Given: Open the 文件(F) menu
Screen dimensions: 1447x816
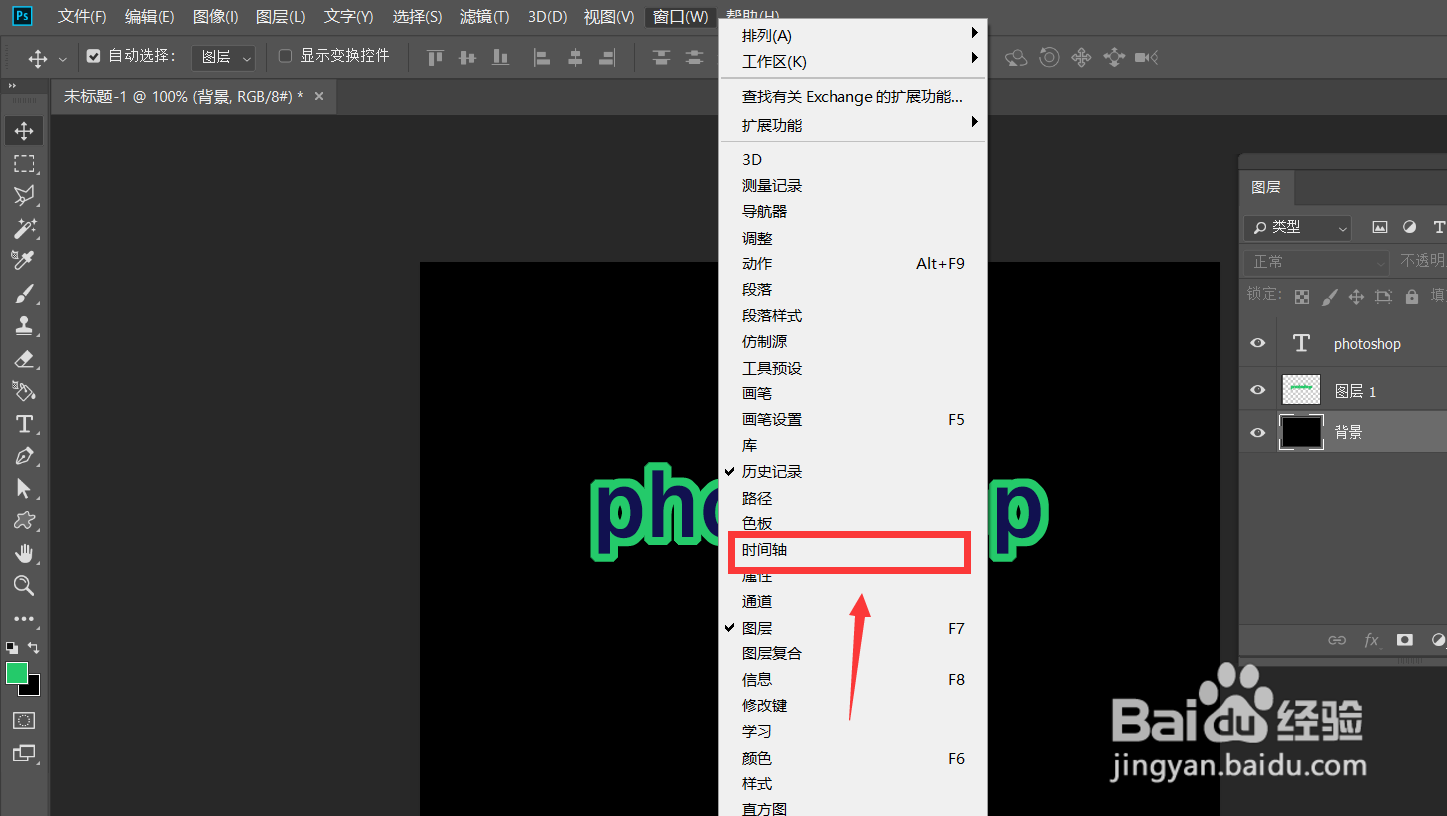Looking at the screenshot, I should pos(82,17).
